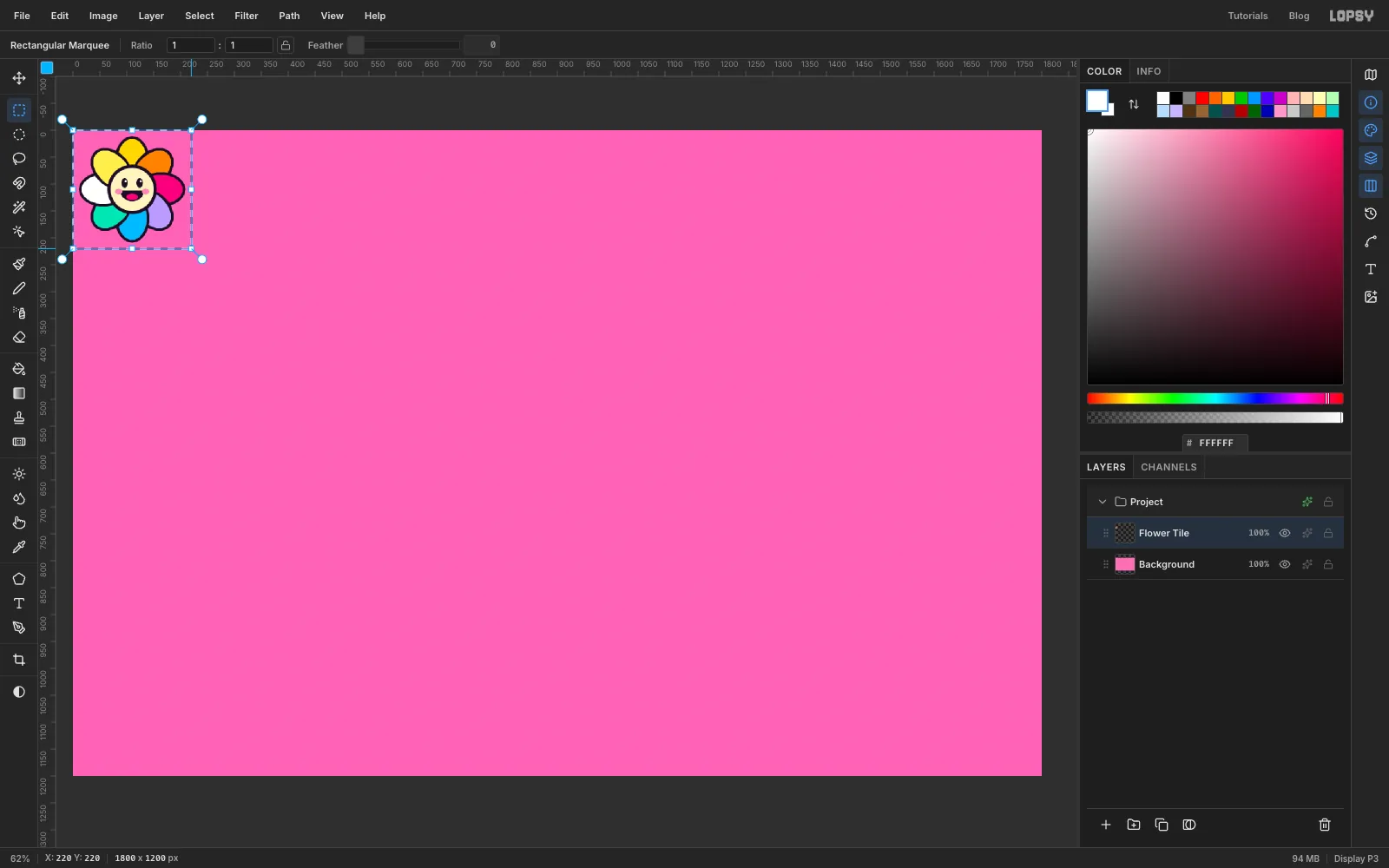Switch to the Channels tab
The height and width of the screenshot is (868, 1389).
pos(1168,467)
